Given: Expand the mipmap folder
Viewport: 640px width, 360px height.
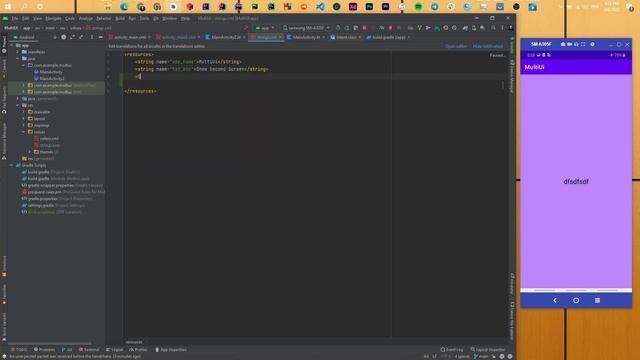Looking at the screenshot, I should pyautogui.click(x=24, y=125).
